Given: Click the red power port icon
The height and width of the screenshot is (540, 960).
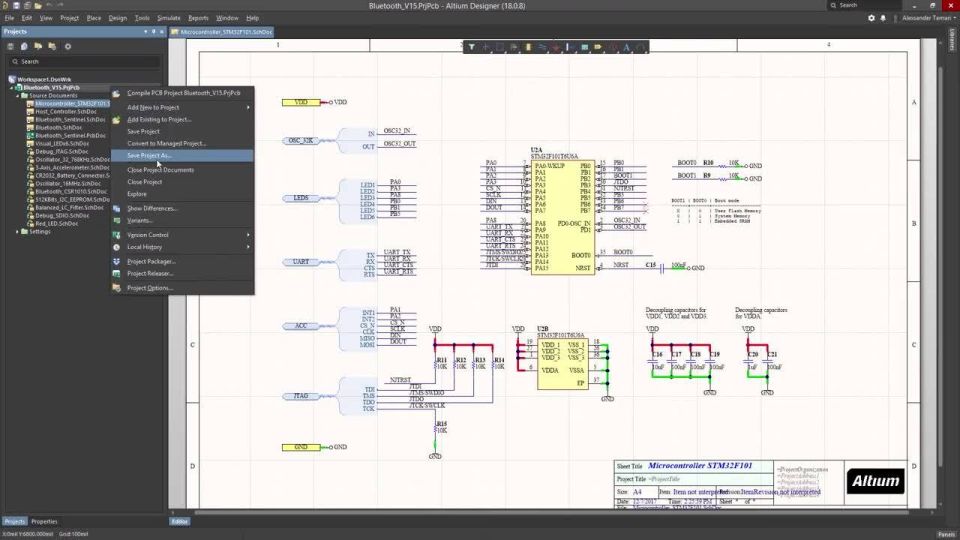Looking at the screenshot, I should pyautogui.click(x=556, y=47).
